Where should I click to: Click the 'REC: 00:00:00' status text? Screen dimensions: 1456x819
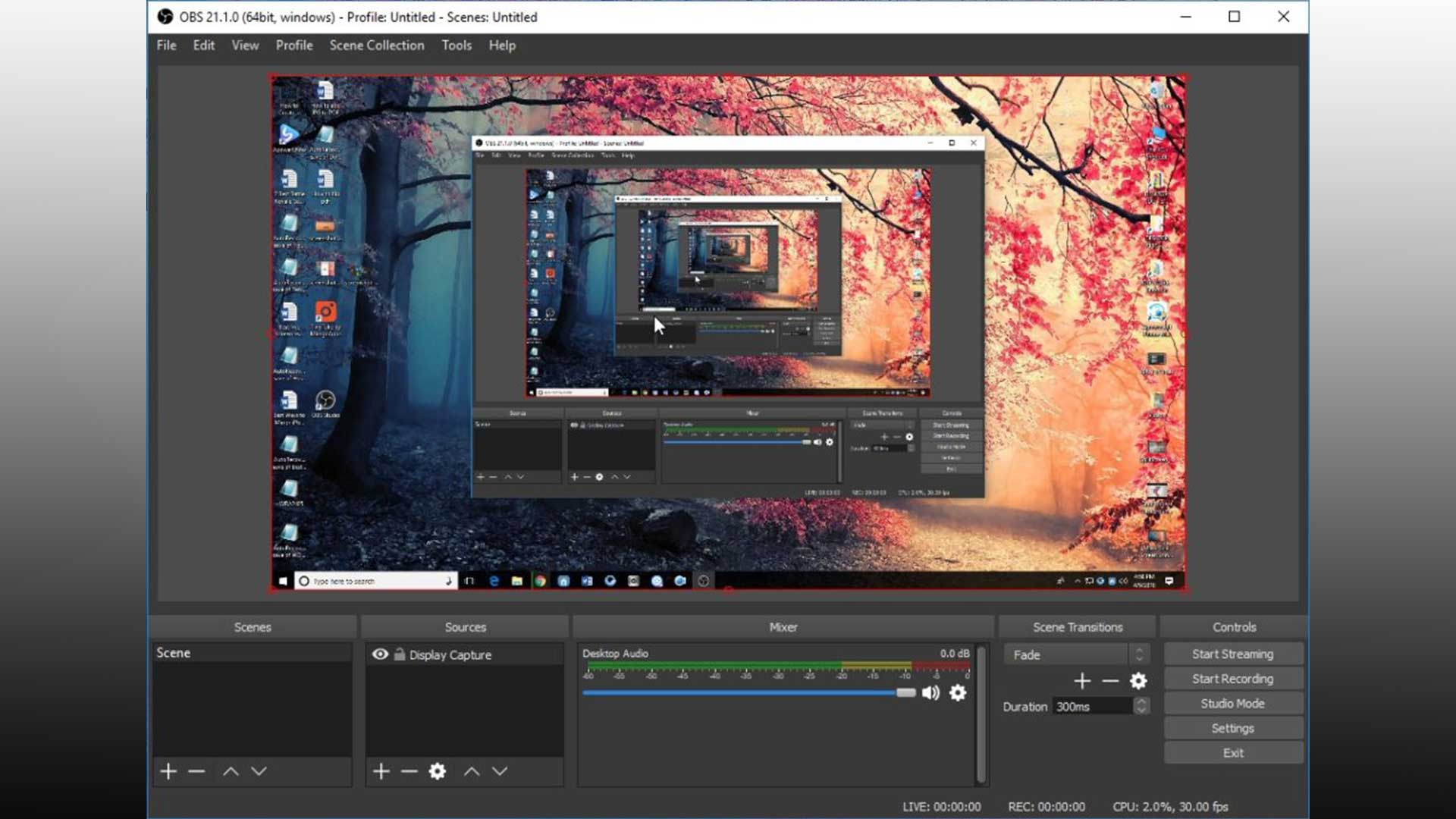[x=1046, y=807]
